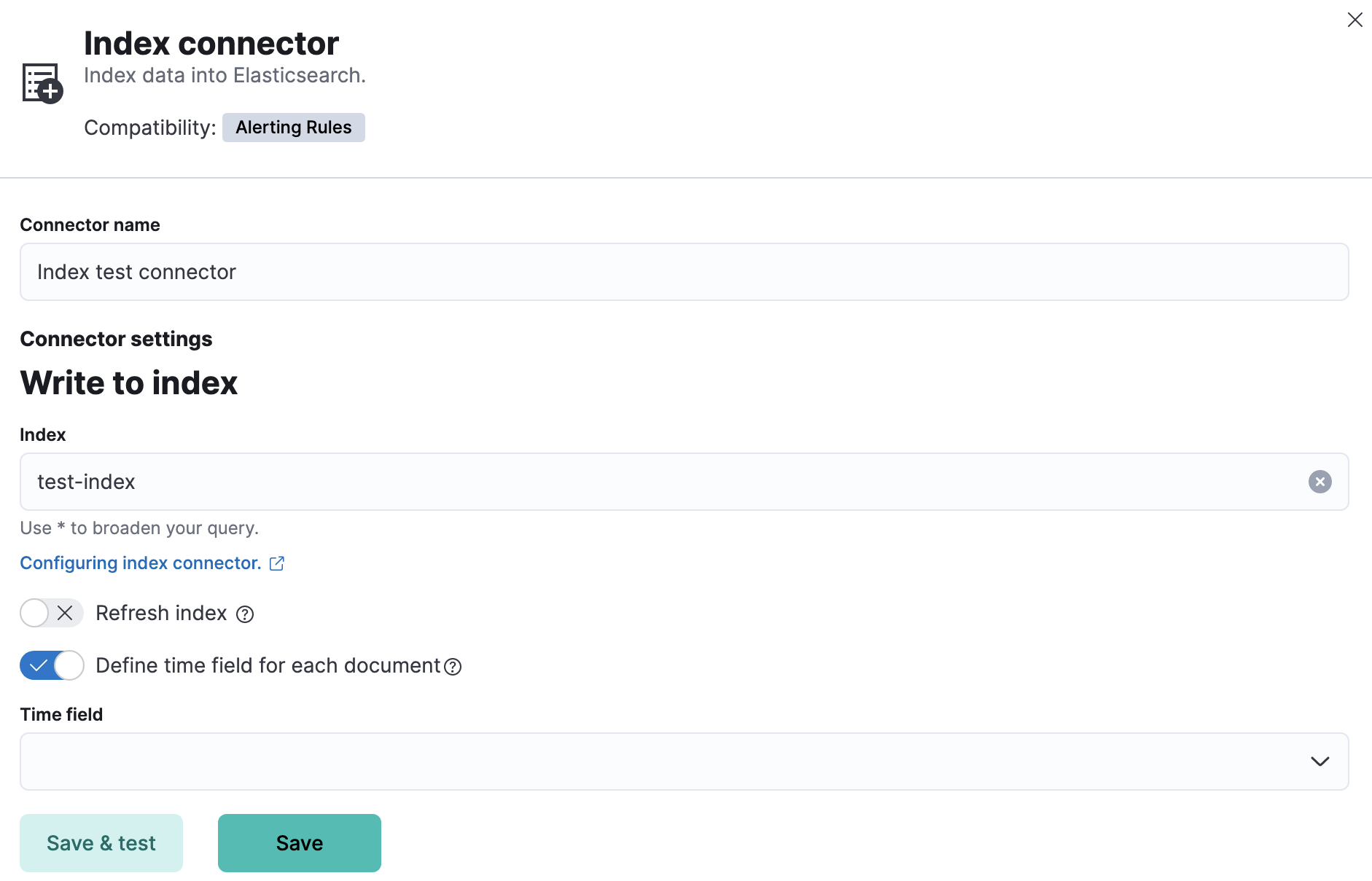The width and height of the screenshot is (1372, 881).
Task: Enable the Refresh index switch
Action: click(x=51, y=613)
